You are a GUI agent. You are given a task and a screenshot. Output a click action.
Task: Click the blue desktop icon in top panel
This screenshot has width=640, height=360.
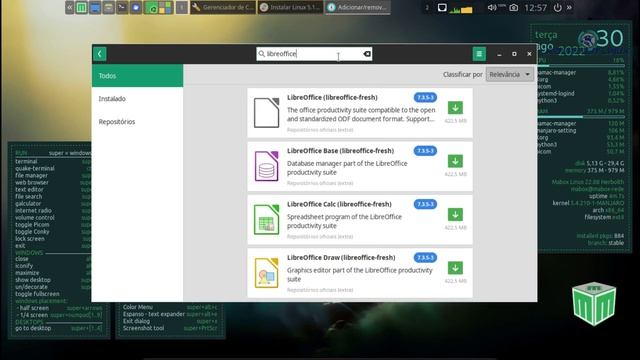pyautogui.click(x=95, y=7)
